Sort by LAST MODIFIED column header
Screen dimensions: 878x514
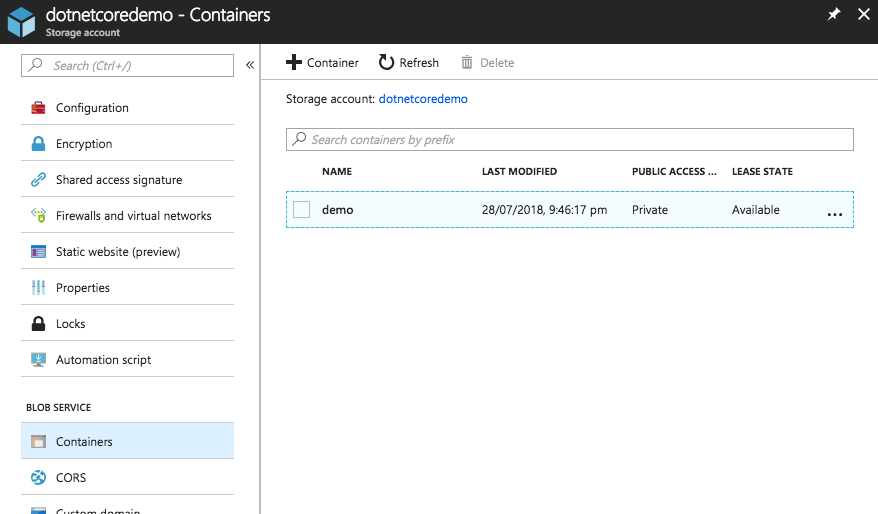(520, 171)
